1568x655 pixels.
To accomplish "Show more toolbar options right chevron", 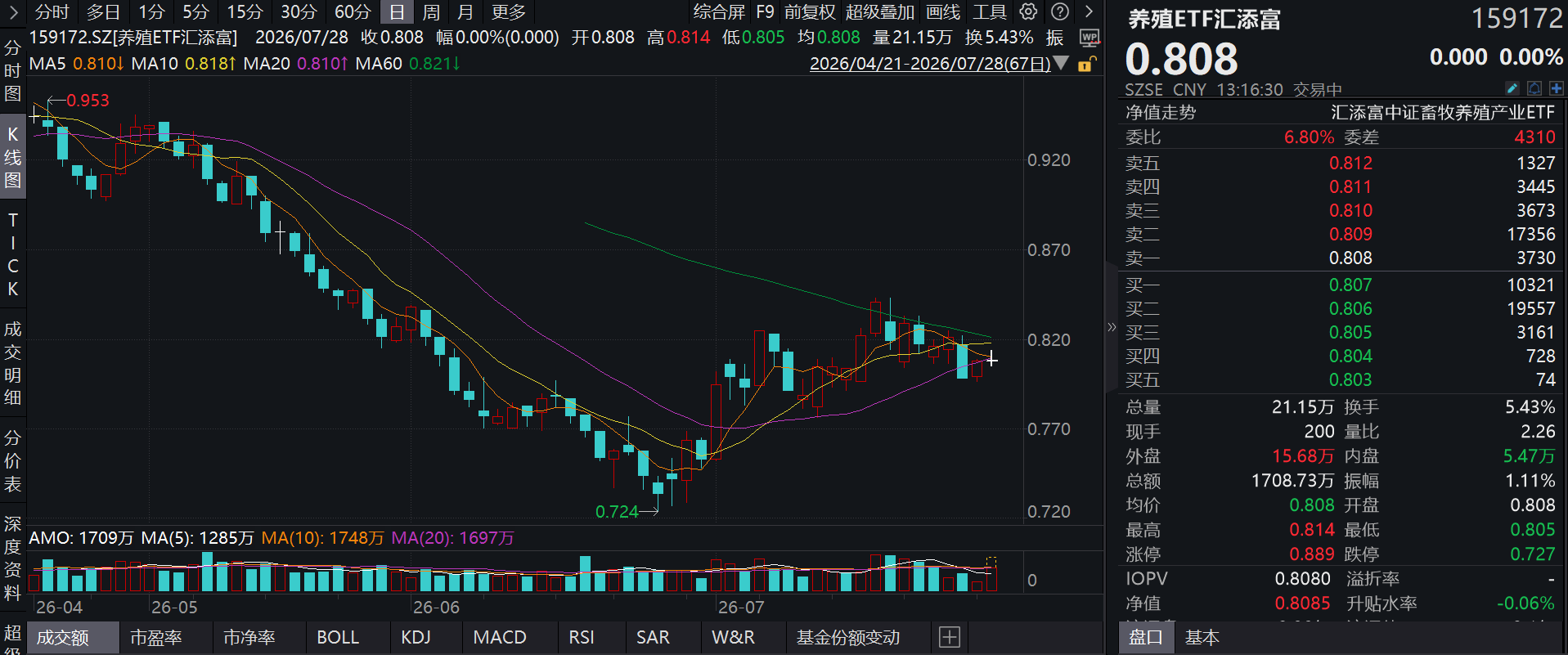I will coord(1089,11).
